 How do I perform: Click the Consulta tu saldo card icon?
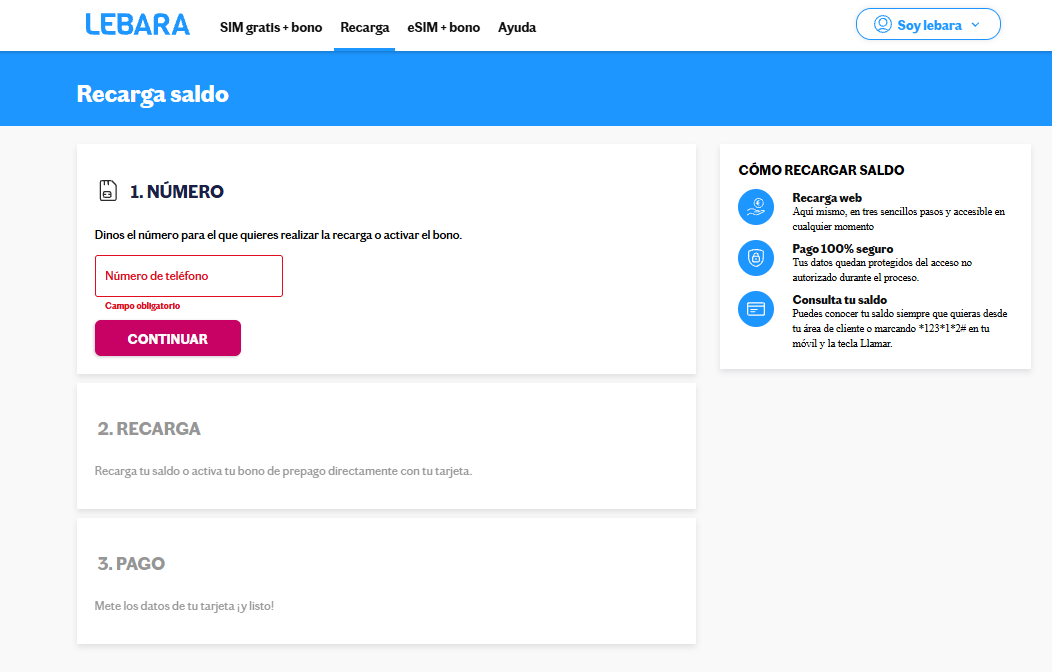[756, 309]
